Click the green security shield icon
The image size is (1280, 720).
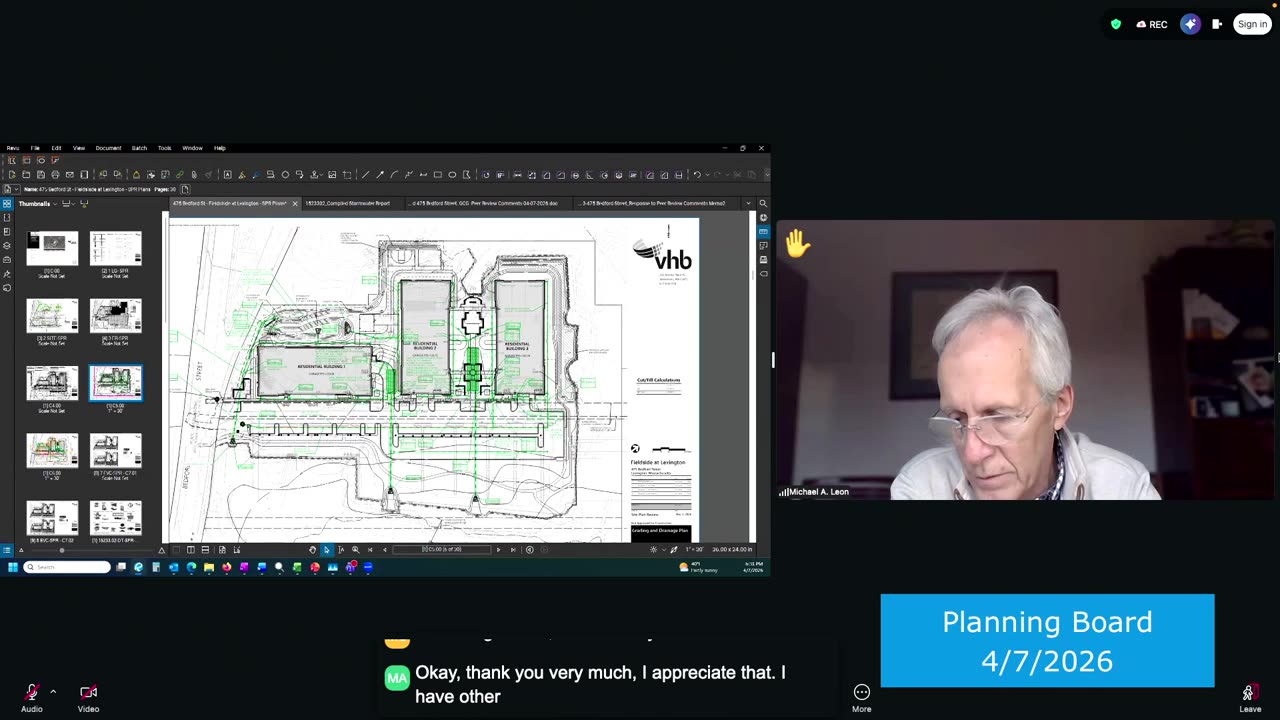(x=1116, y=24)
